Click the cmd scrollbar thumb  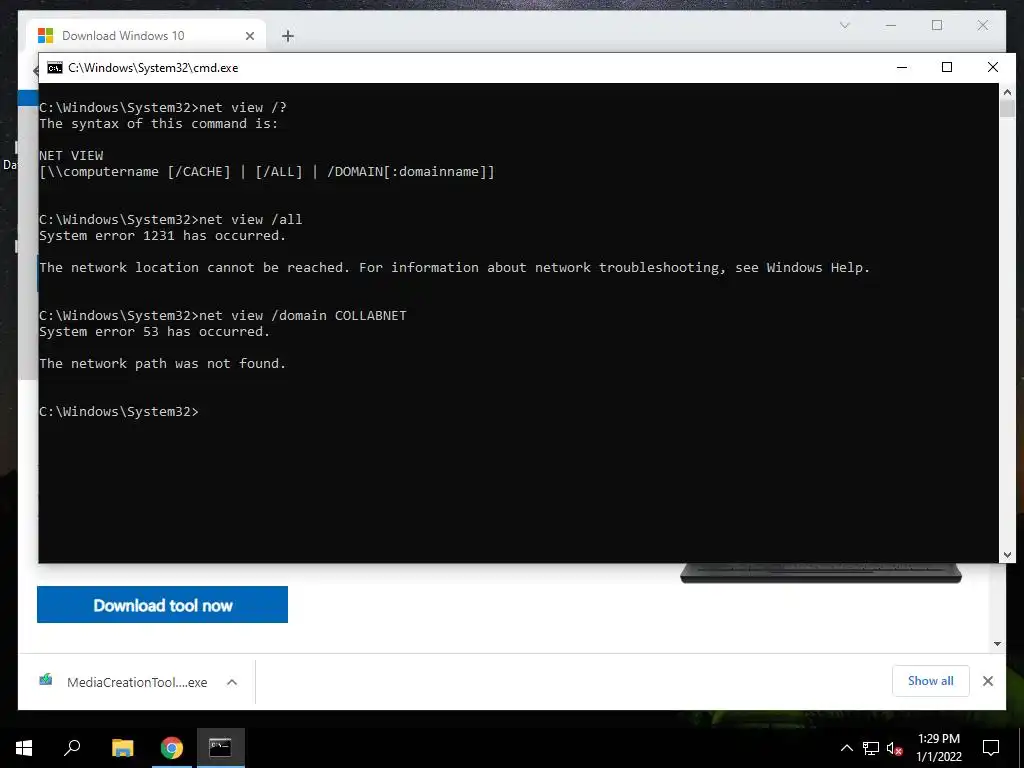pyautogui.click(x=1007, y=108)
